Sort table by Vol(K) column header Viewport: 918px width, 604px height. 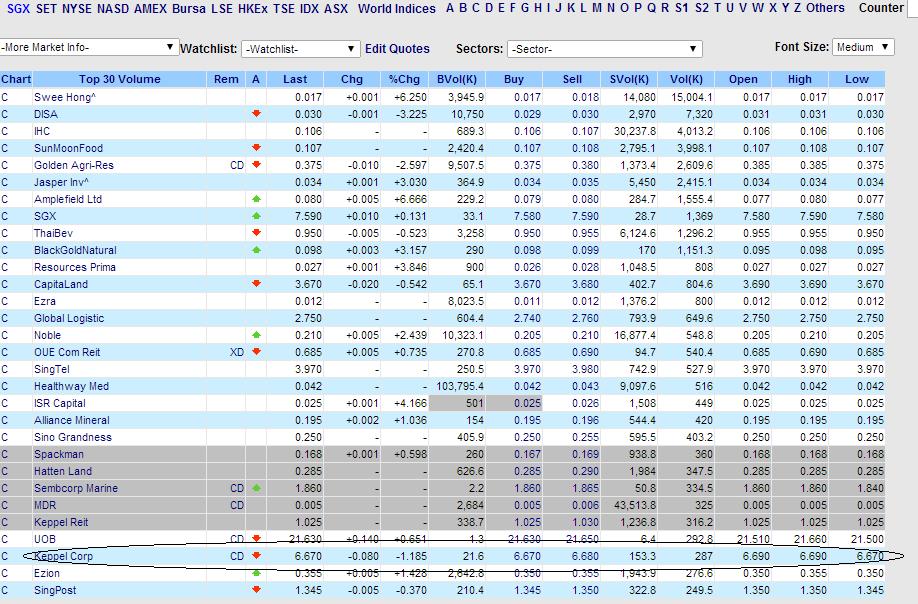pyautogui.click(x=686, y=79)
